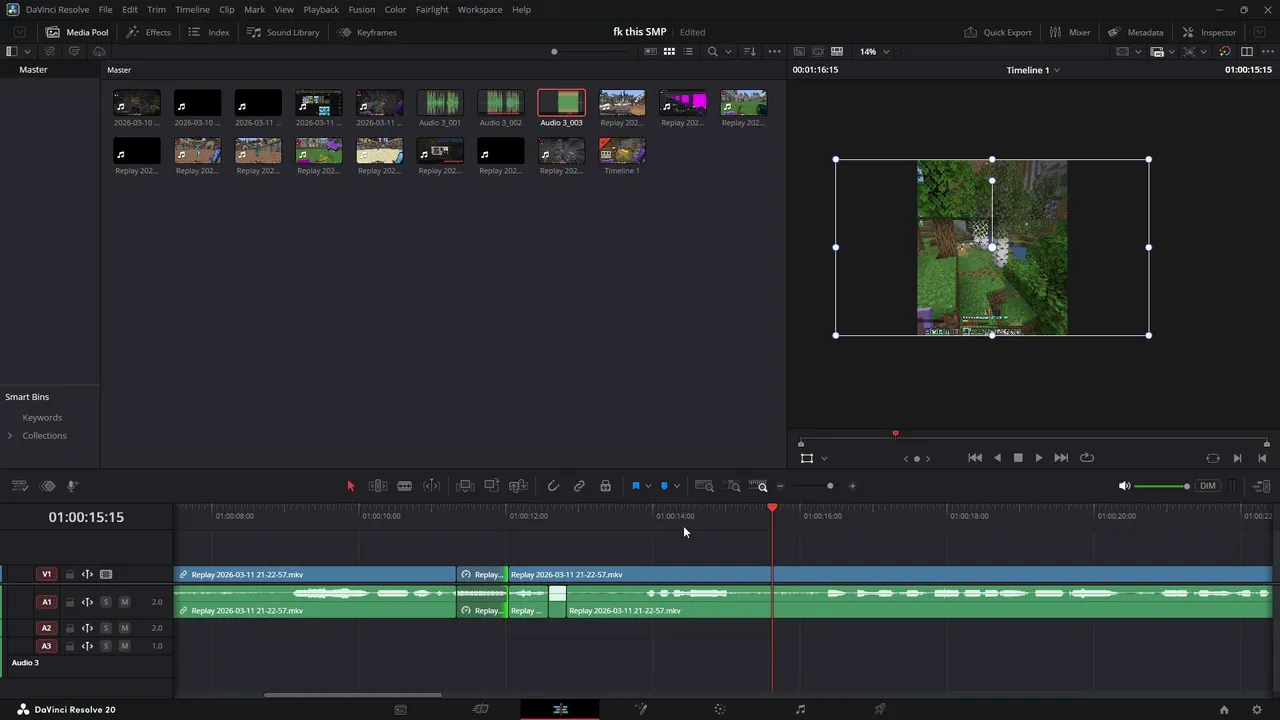Choose the Blade Edit Mode tool

point(405,486)
